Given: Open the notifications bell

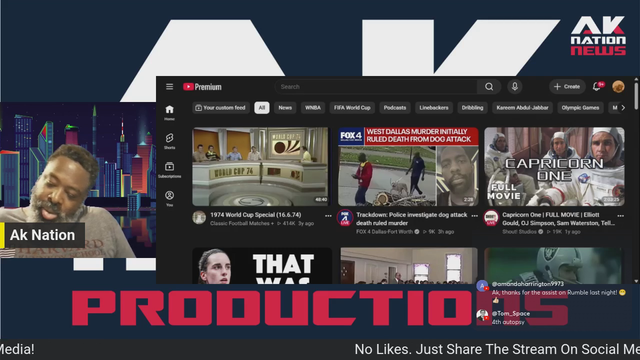Looking at the screenshot, I should [597, 87].
